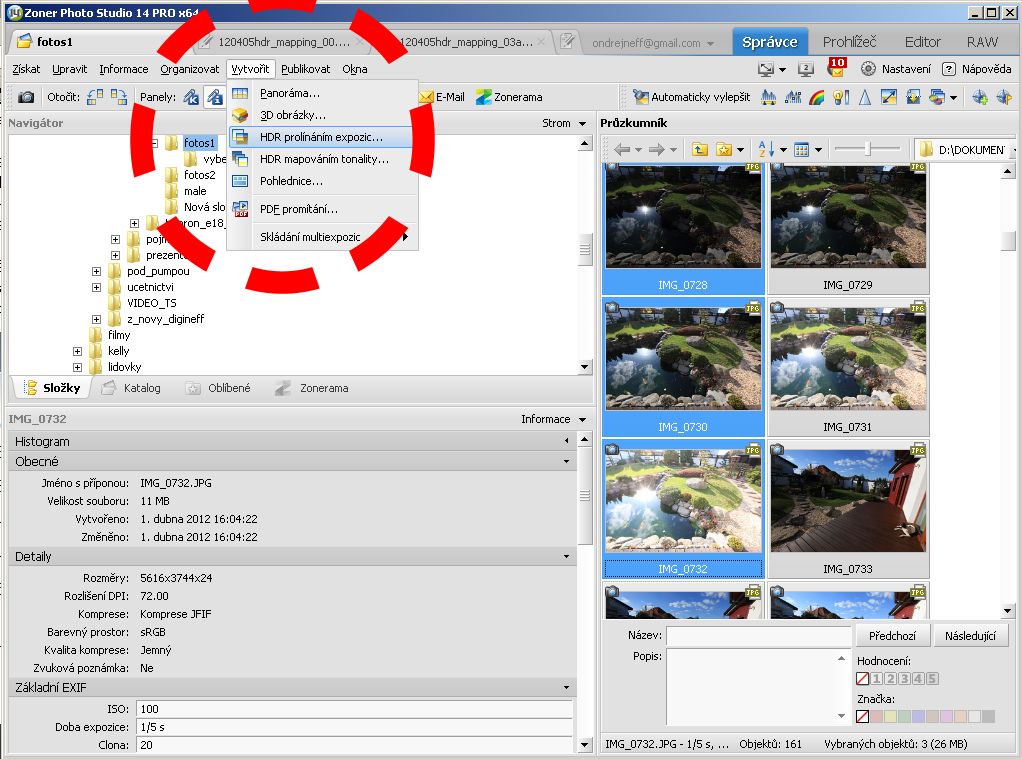Click the Zonerama toolbar button
The width and height of the screenshot is (1022, 759).
509,97
